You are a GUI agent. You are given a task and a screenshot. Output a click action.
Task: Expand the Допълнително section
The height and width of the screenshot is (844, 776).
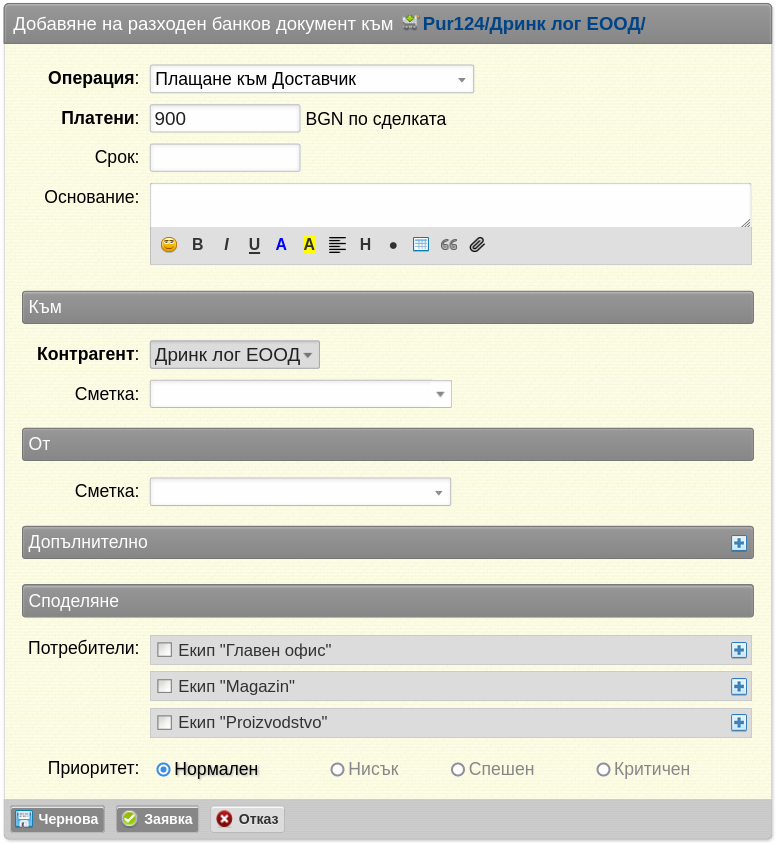click(739, 543)
